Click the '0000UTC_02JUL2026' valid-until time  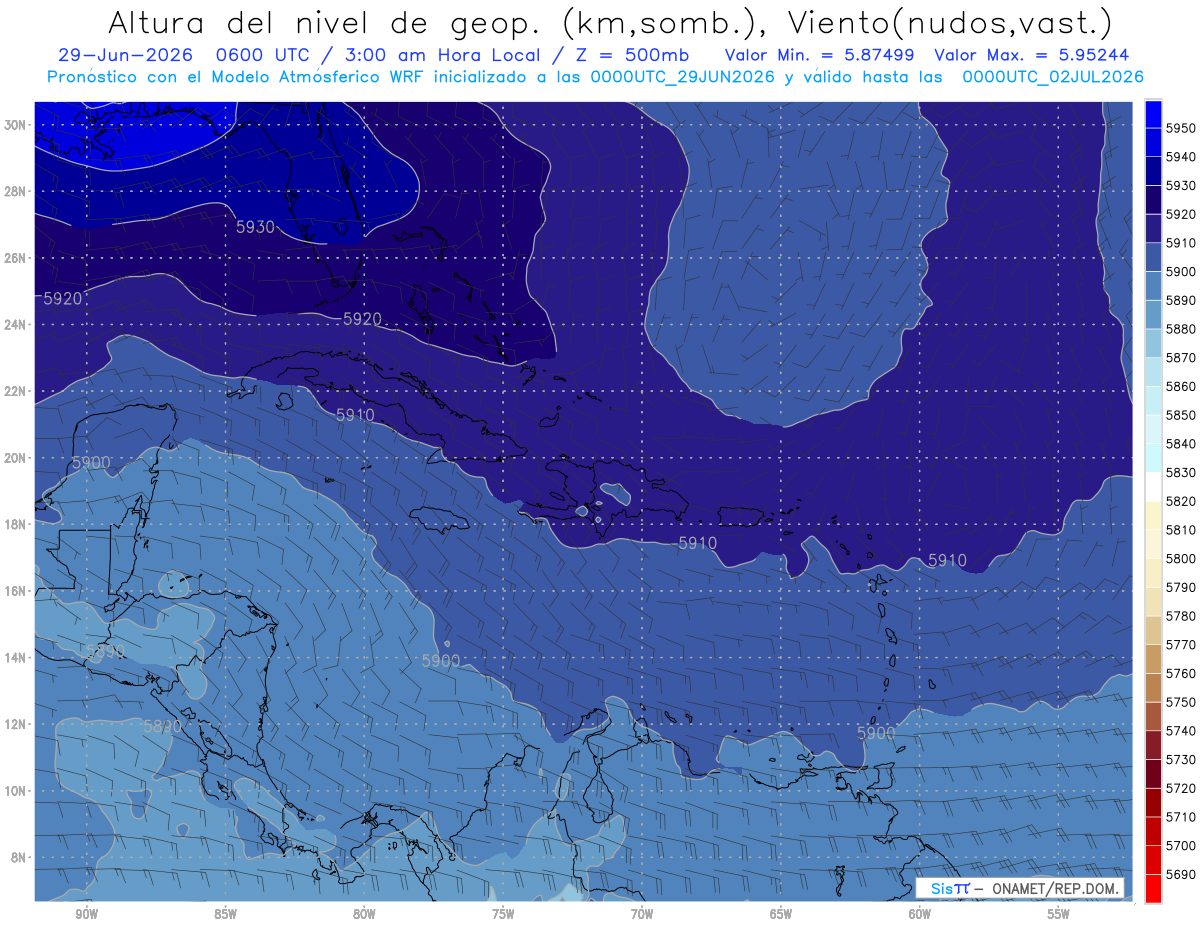click(x=1053, y=77)
